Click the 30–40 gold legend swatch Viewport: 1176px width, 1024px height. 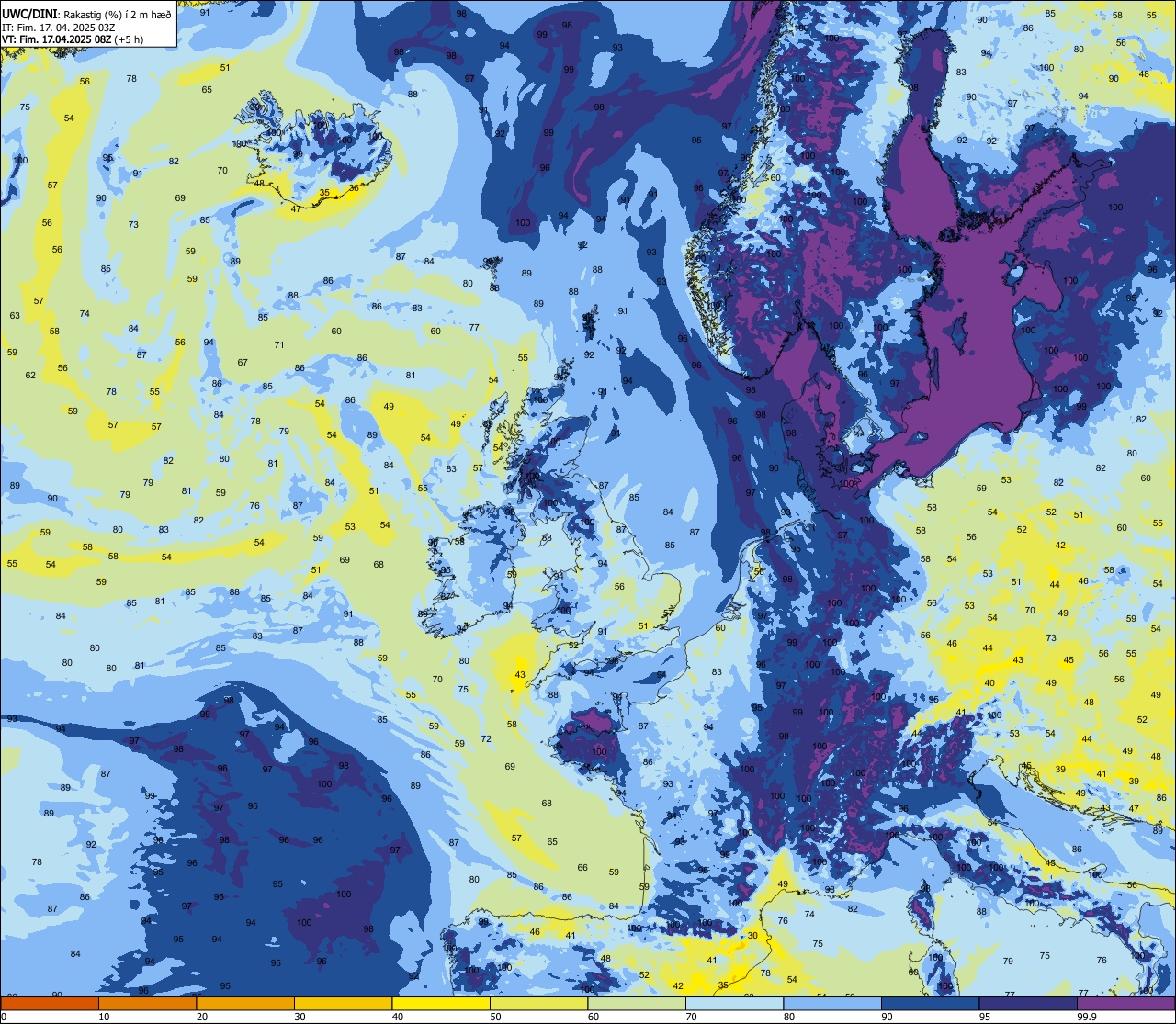pyautogui.click(x=343, y=1003)
